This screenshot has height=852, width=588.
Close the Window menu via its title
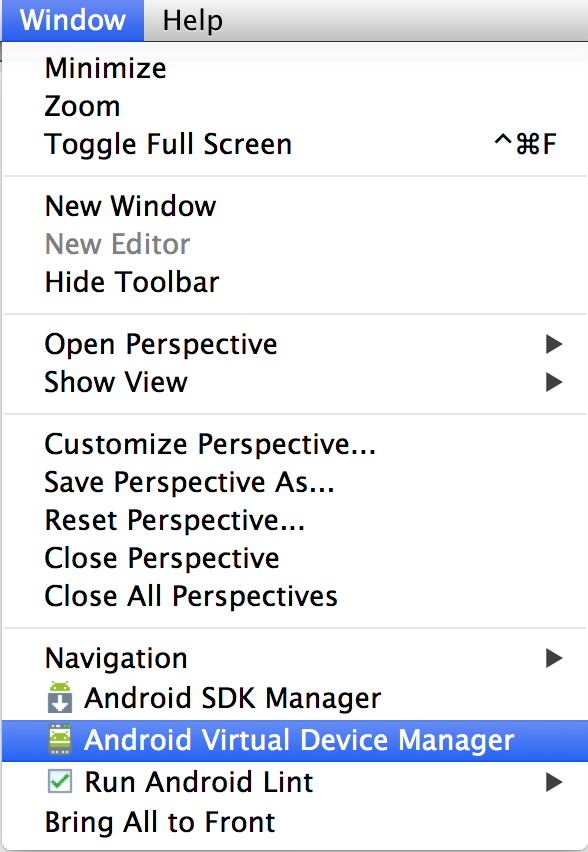73,21
